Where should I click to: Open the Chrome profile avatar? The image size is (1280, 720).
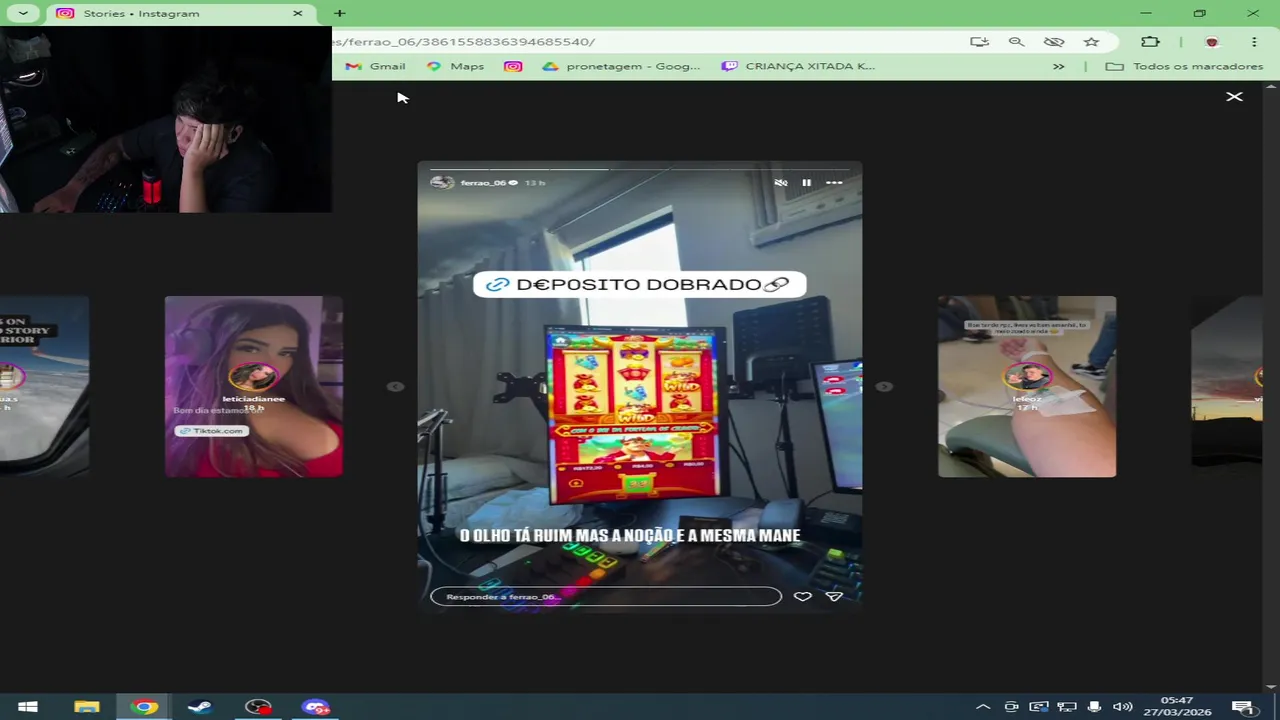[x=1212, y=42]
